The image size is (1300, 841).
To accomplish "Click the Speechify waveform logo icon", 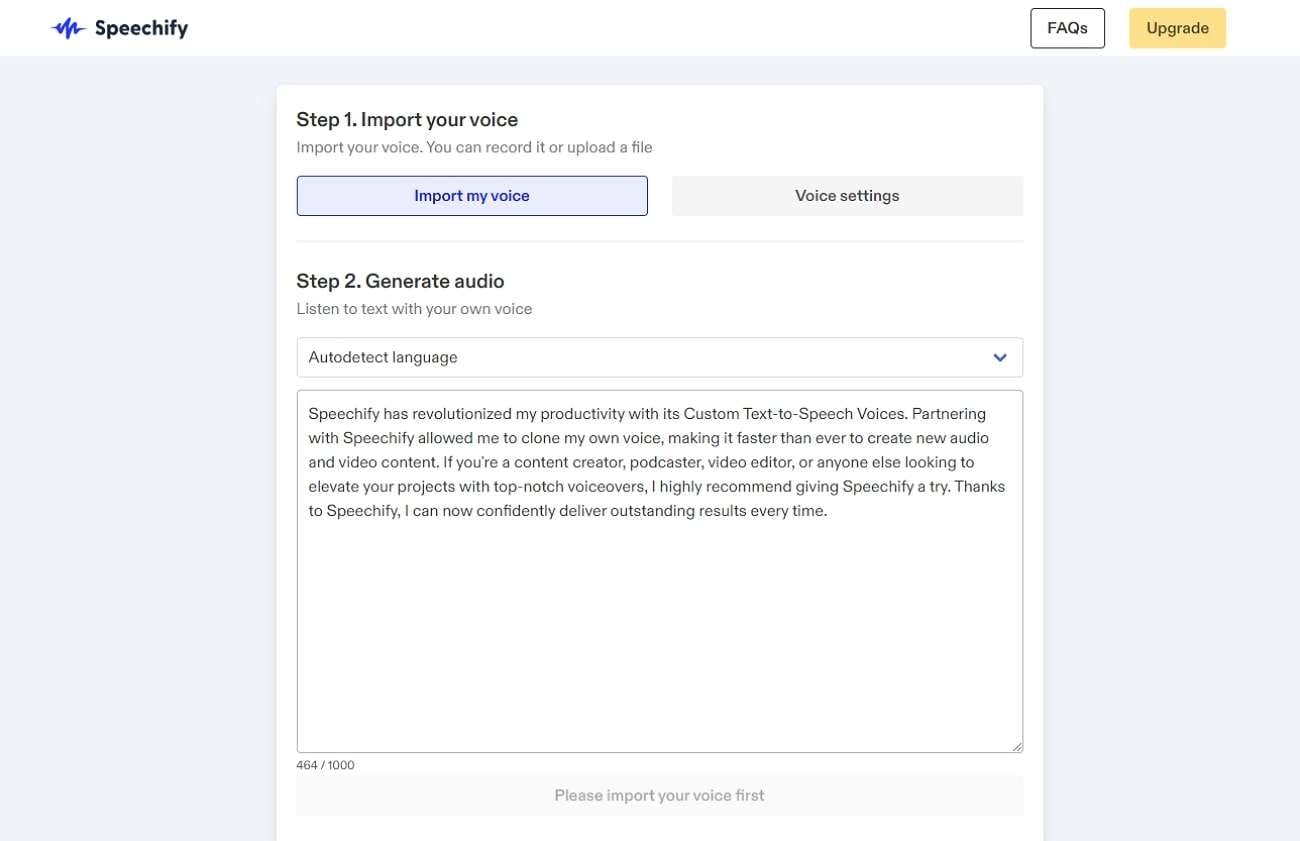I will tap(68, 29).
